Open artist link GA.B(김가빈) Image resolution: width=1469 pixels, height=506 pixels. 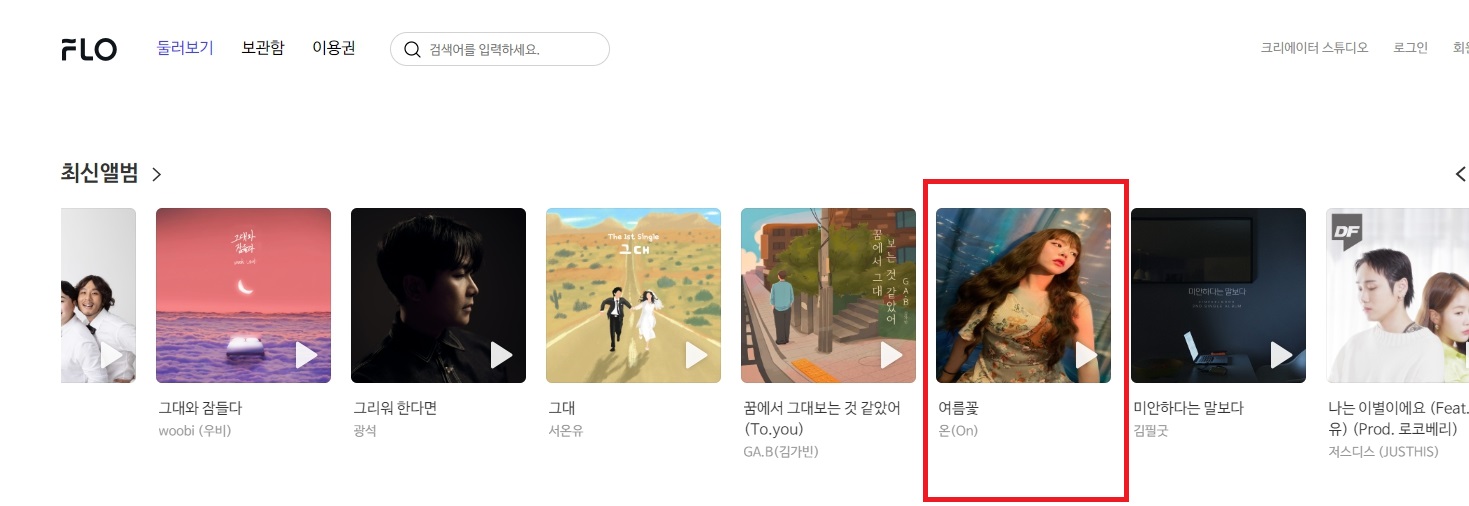click(781, 452)
